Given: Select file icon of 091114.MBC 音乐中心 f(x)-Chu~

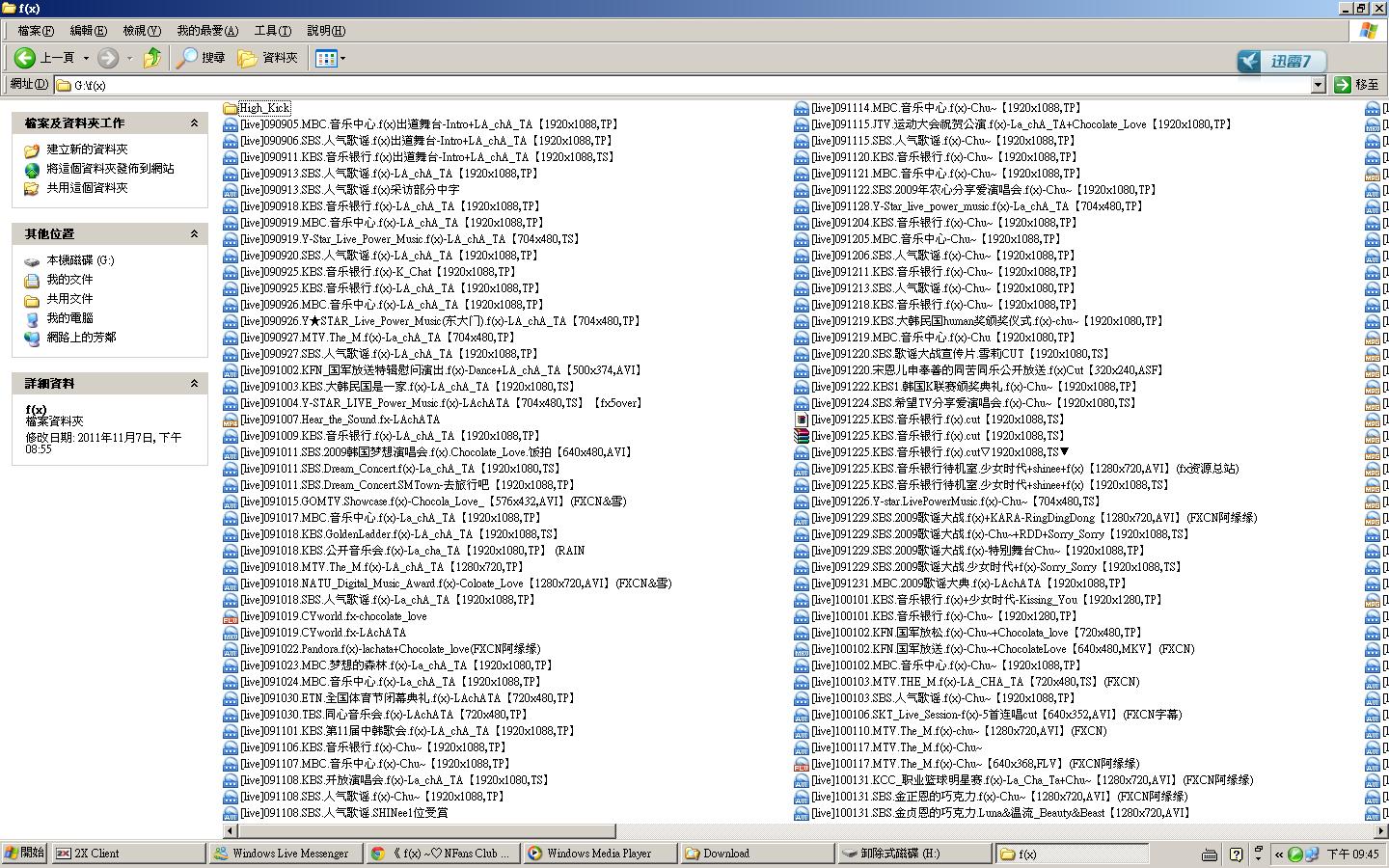Looking at the screenshot, I should point(802,108).
